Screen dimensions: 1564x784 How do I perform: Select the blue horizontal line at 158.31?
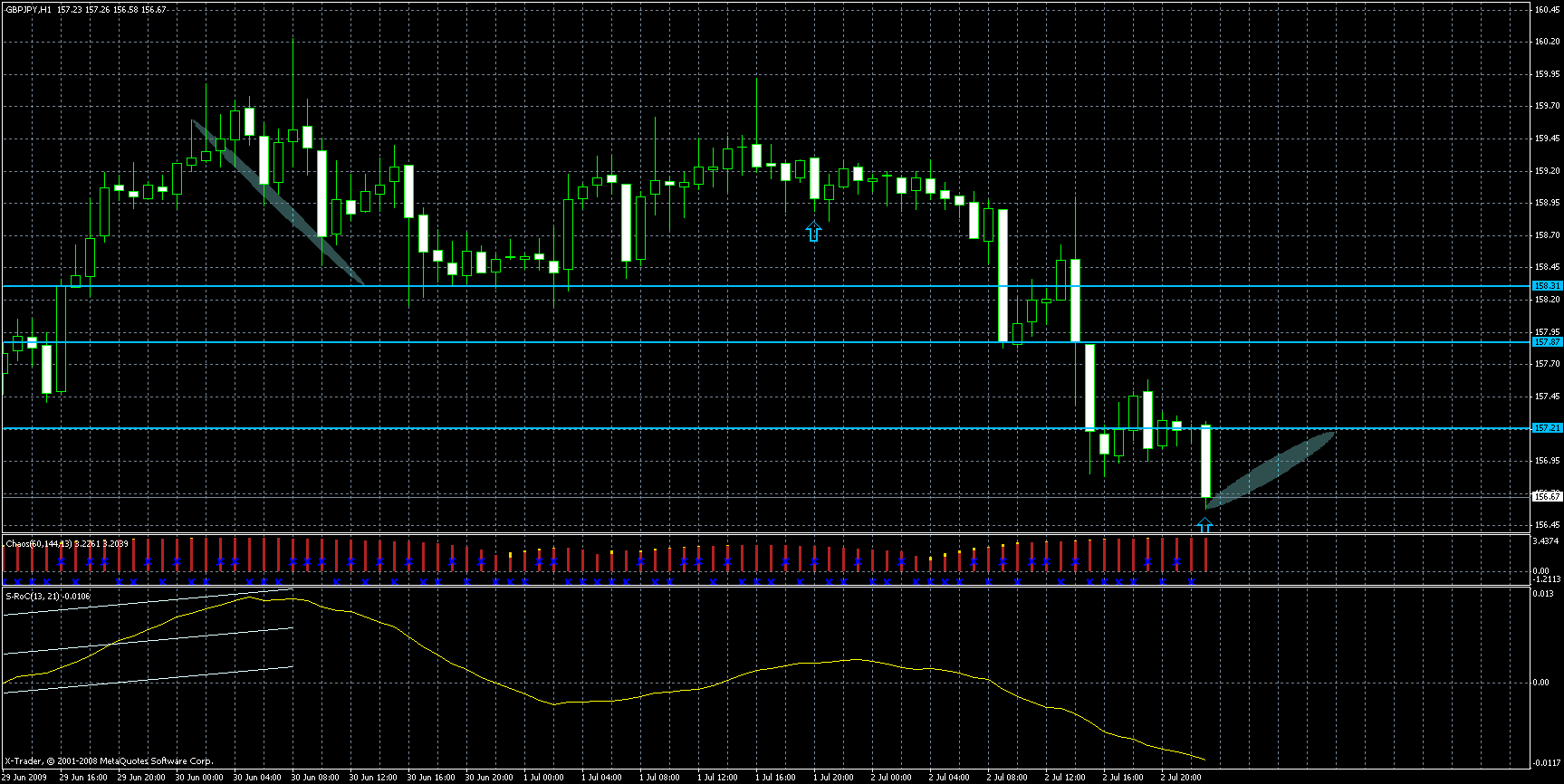point(765,286)
